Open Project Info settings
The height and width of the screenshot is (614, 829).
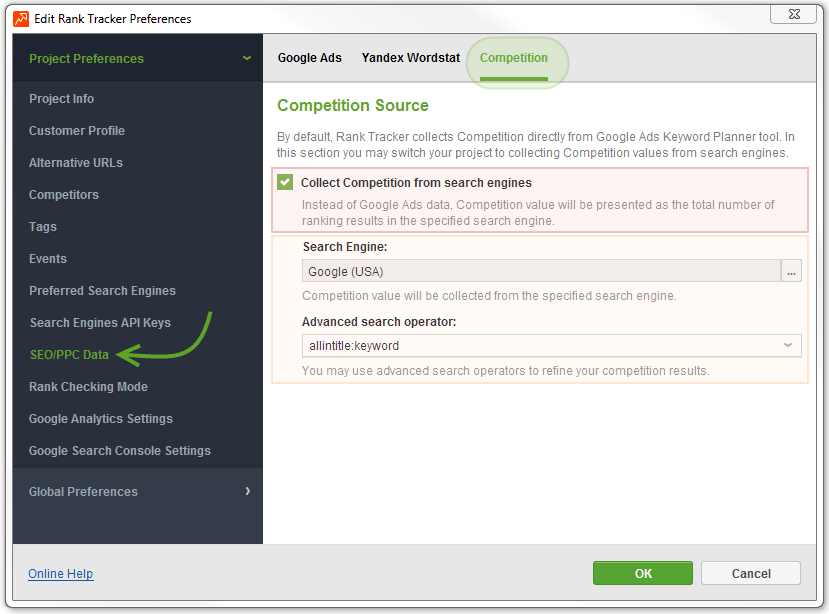click(x=61, y=99)
